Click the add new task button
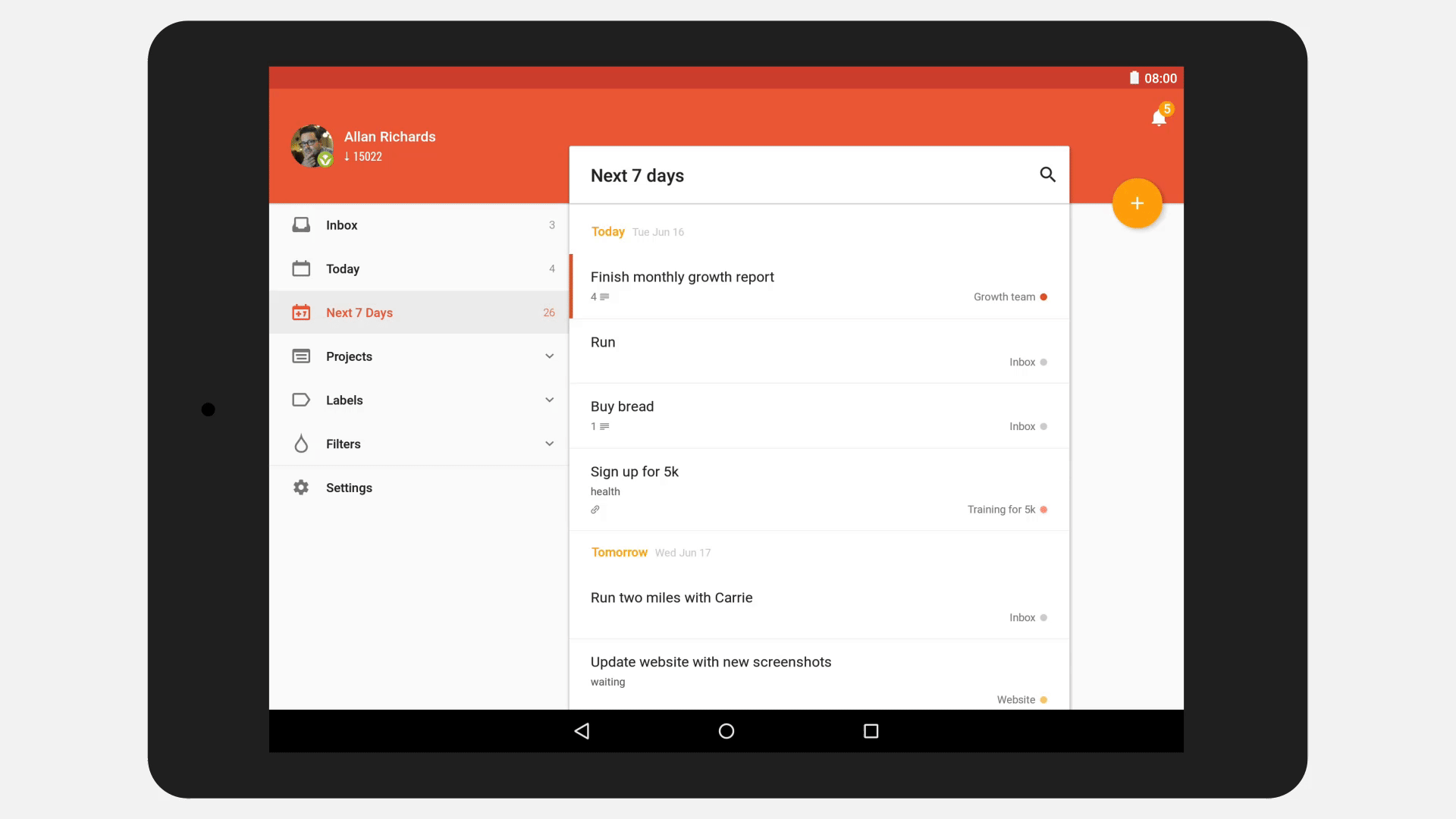 [1137, 203]
